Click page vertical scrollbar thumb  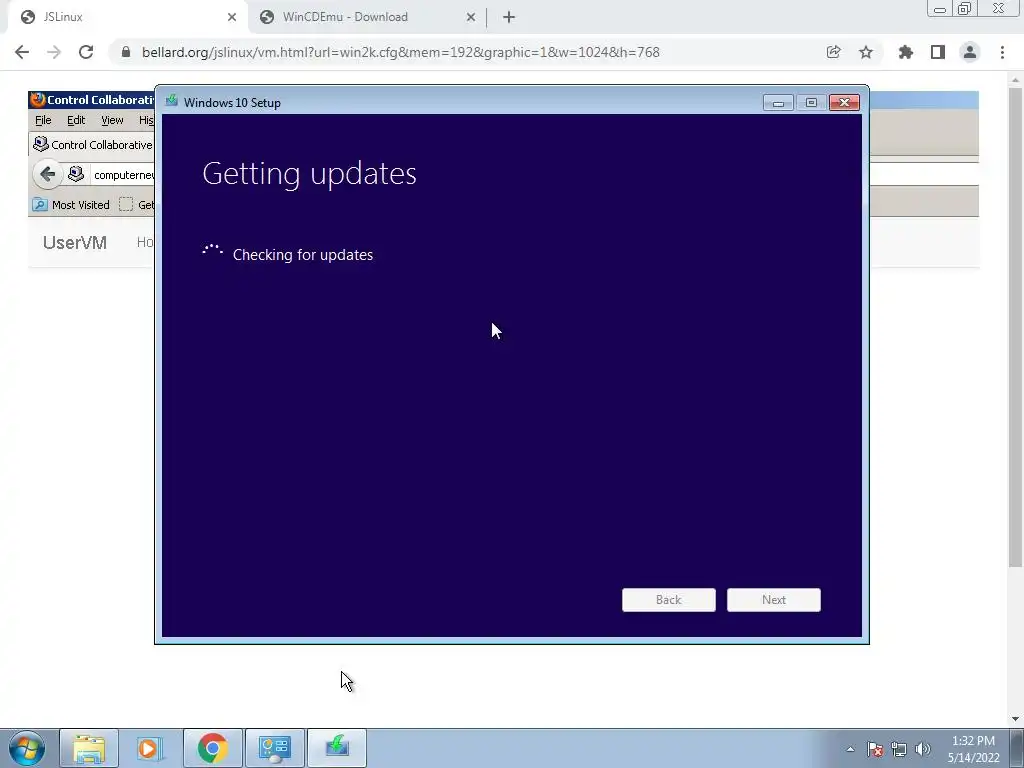point(1015,327)
